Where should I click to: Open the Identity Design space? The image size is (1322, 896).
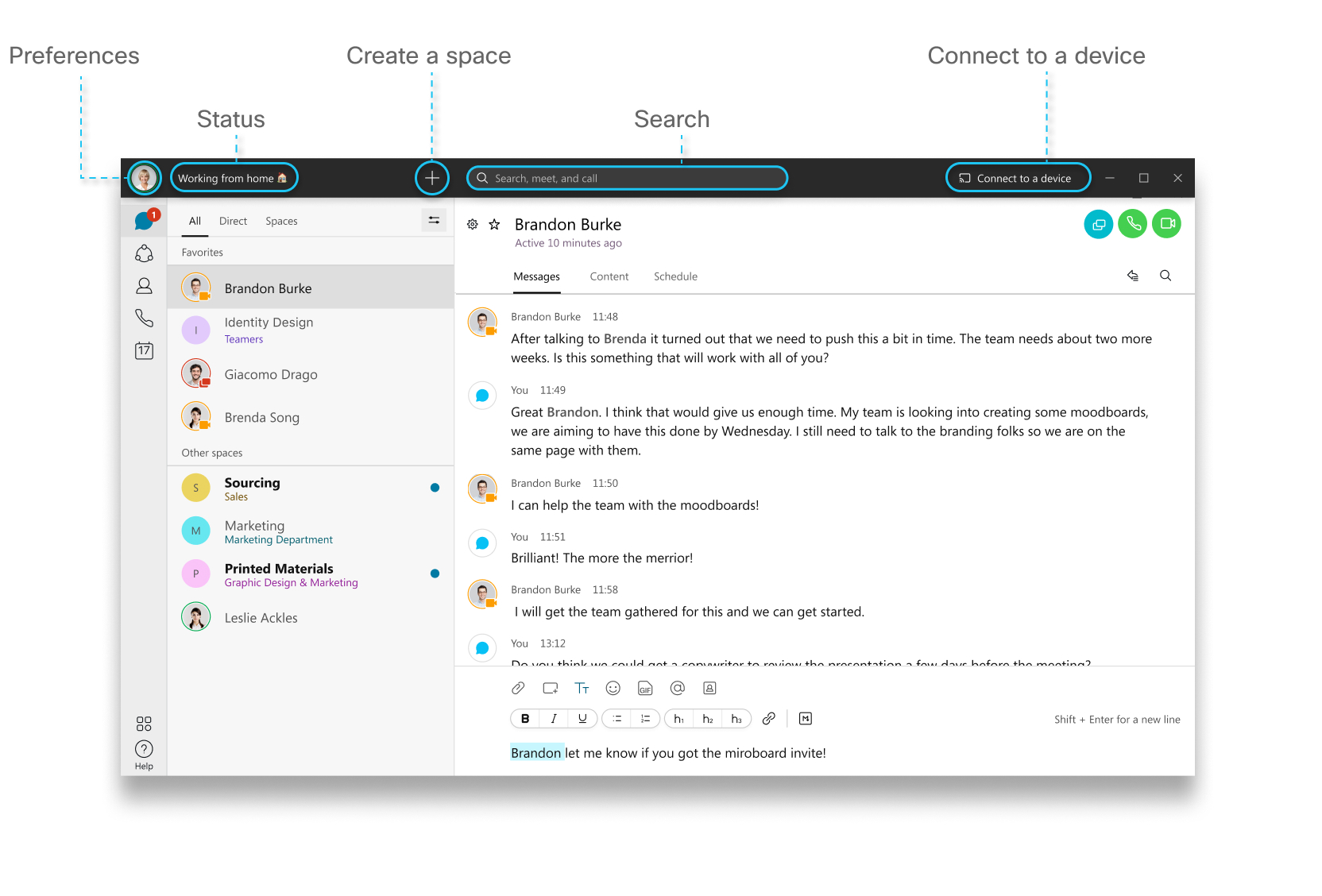[x=311, y=330]
